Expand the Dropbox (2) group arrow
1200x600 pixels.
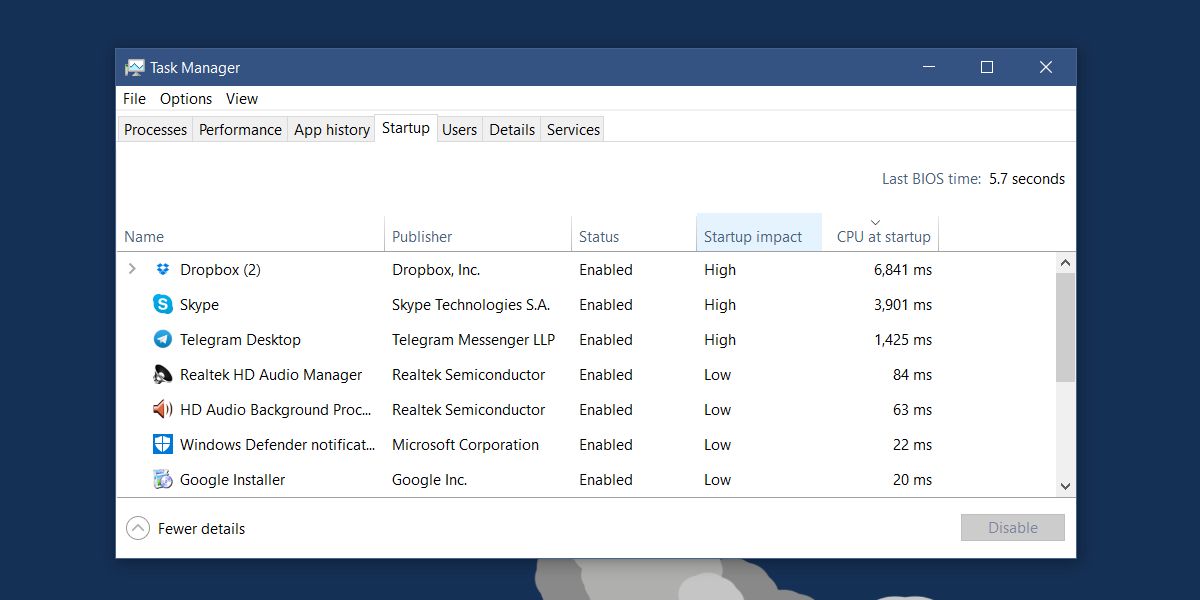(x=132, y=270)
